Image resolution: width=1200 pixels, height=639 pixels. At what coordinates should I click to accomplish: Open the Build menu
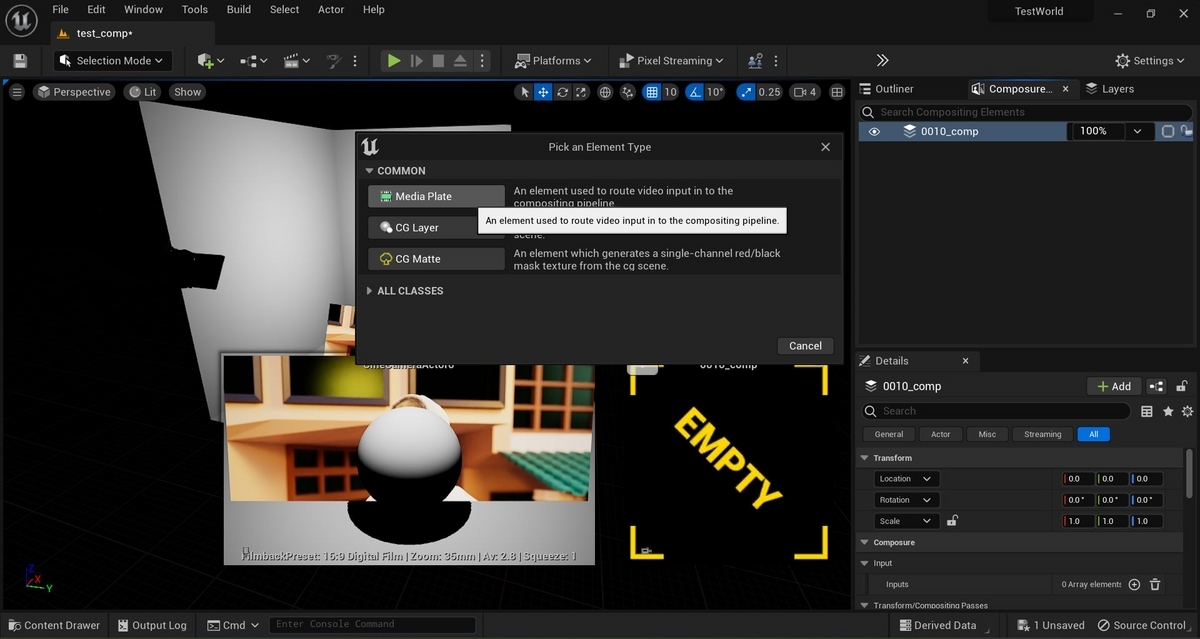coord(239,10)
